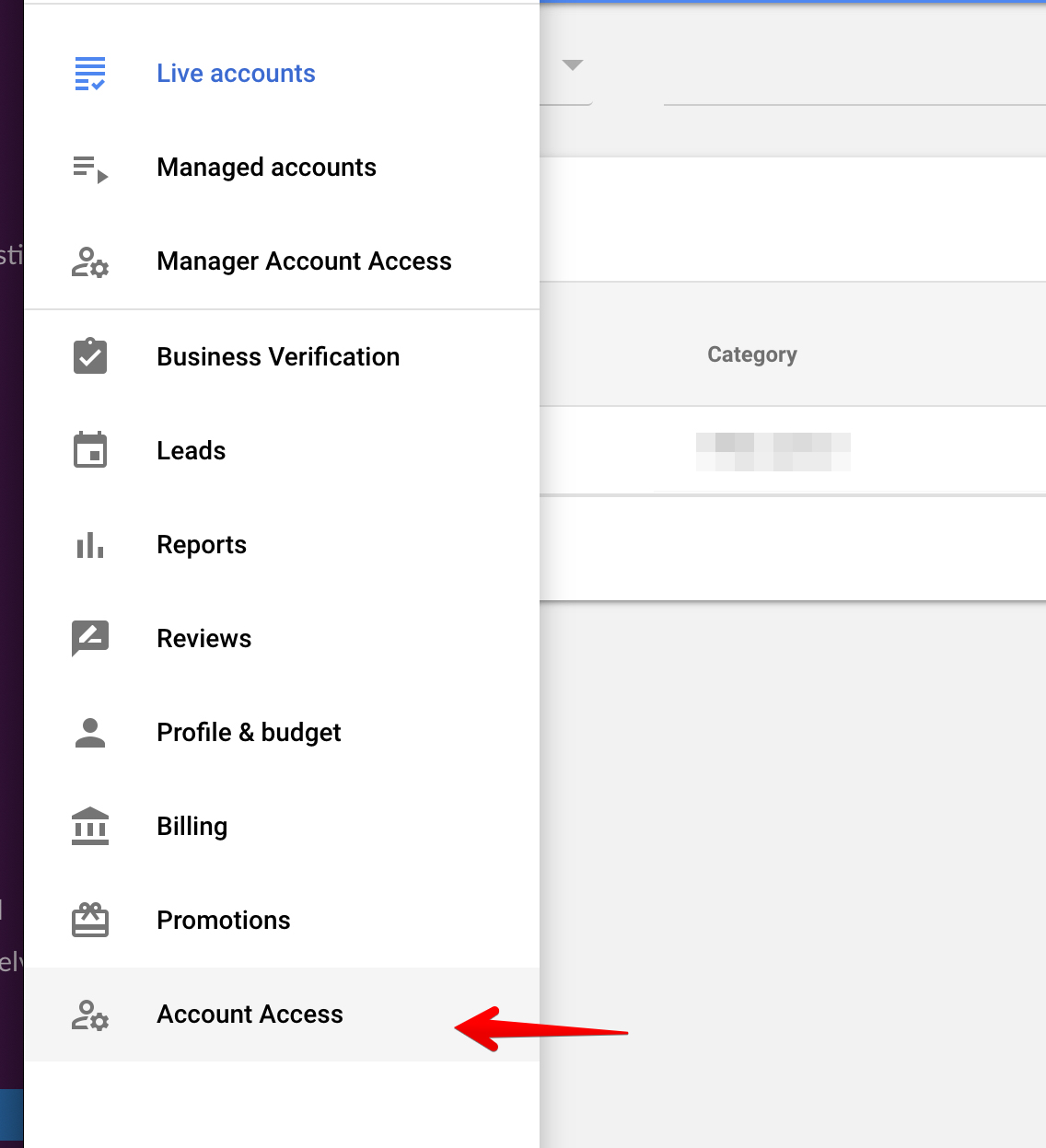
Task: Click the Profile & budget person icon
Action: tap(90, 733)
